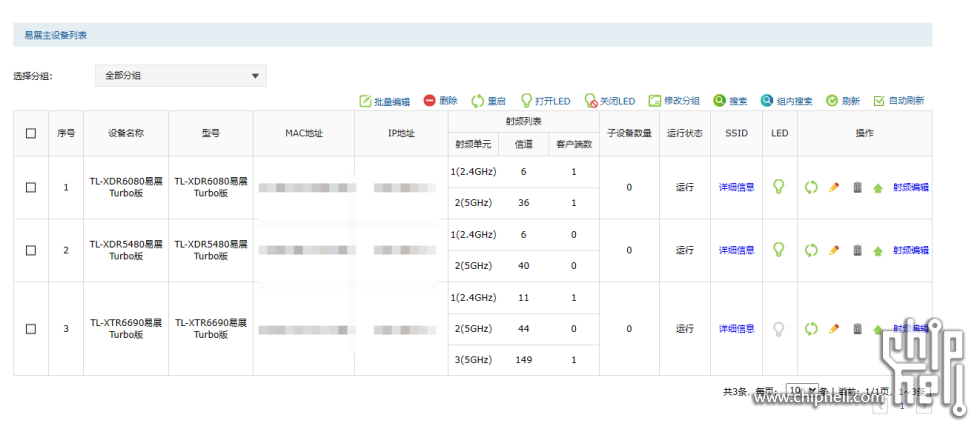Open SSID 详细信息 link for TL-XDR6080
Screen dimensions: 980x432
(x=736, y=187)
